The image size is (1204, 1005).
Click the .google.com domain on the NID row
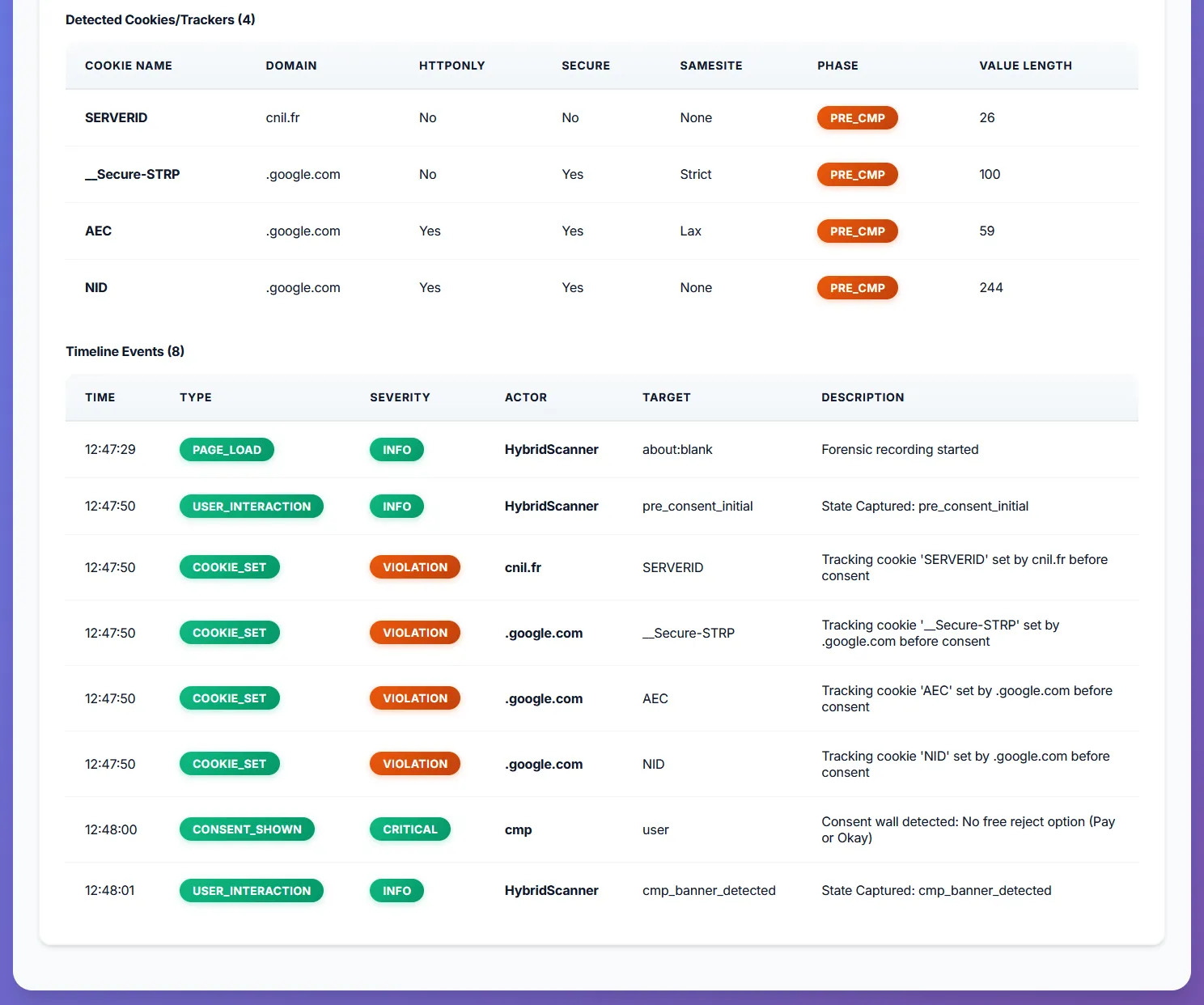[x=303, y=287]
